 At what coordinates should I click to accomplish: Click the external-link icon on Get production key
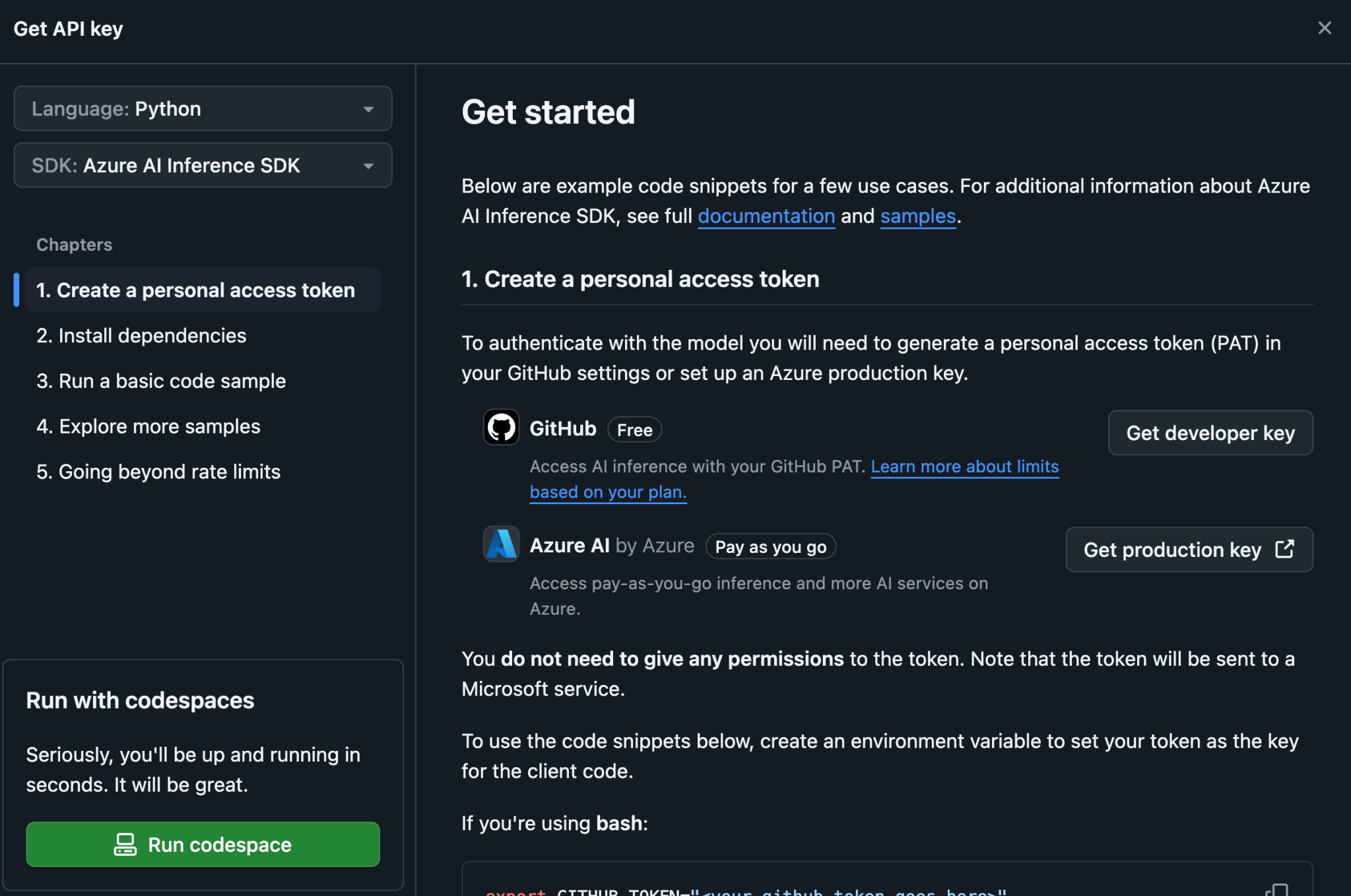pos(1284,549)
